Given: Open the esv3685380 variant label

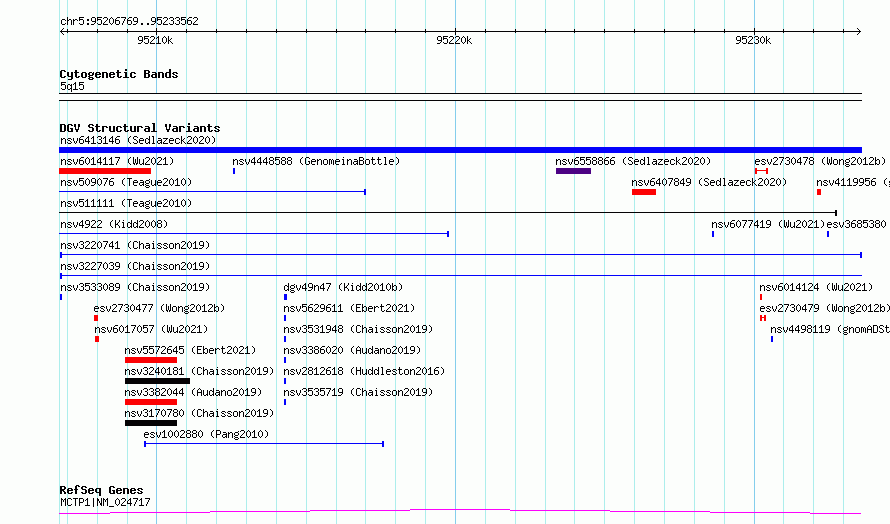Looking at the screenshot, I should coord(857,224).
